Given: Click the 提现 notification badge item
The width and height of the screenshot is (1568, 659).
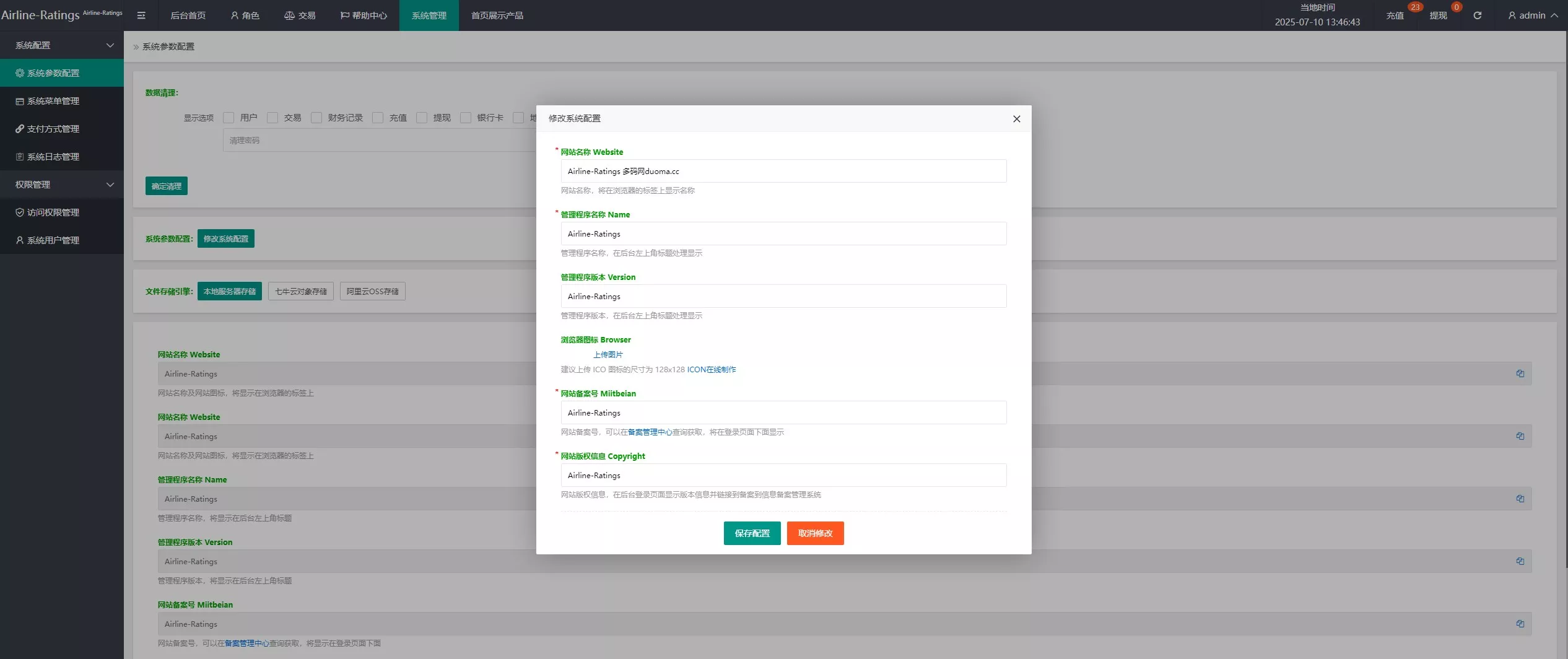Looking at the screenshot, I should point(1438,15).
